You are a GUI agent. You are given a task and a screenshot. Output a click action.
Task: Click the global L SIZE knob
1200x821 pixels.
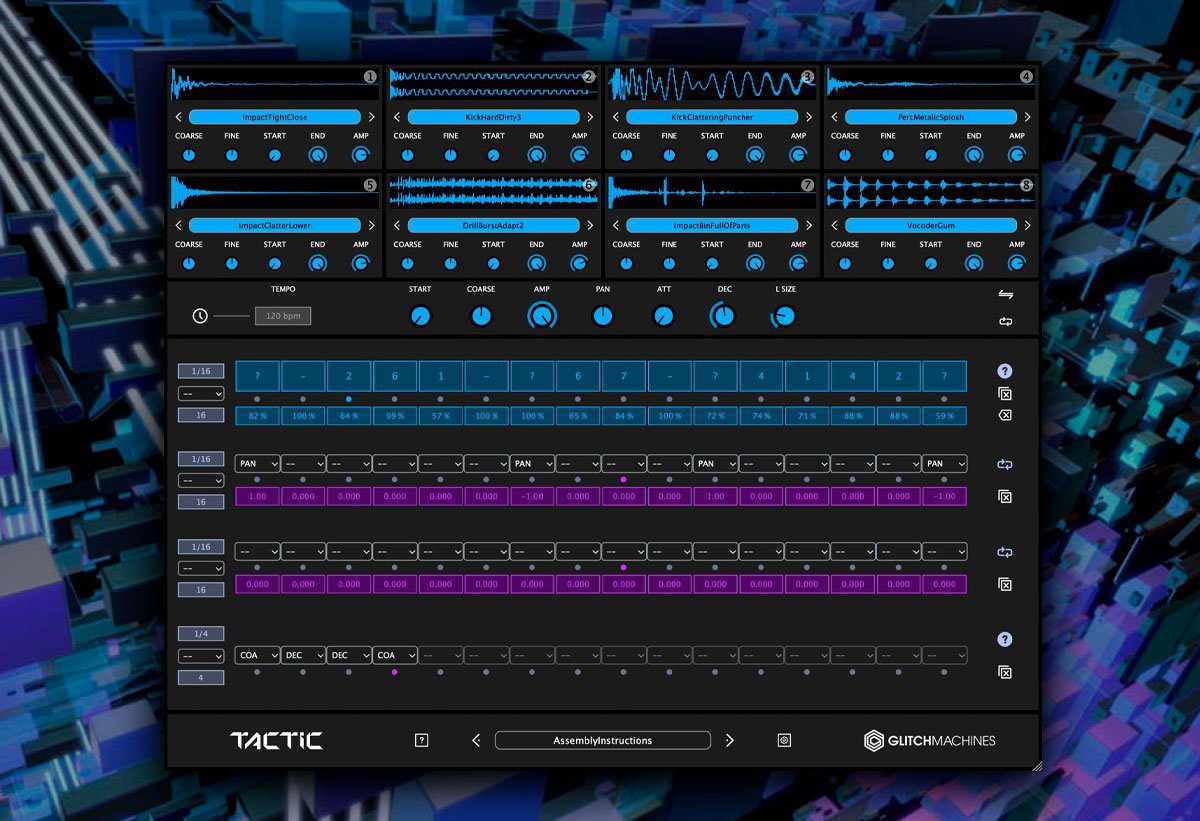coord(784,316)
